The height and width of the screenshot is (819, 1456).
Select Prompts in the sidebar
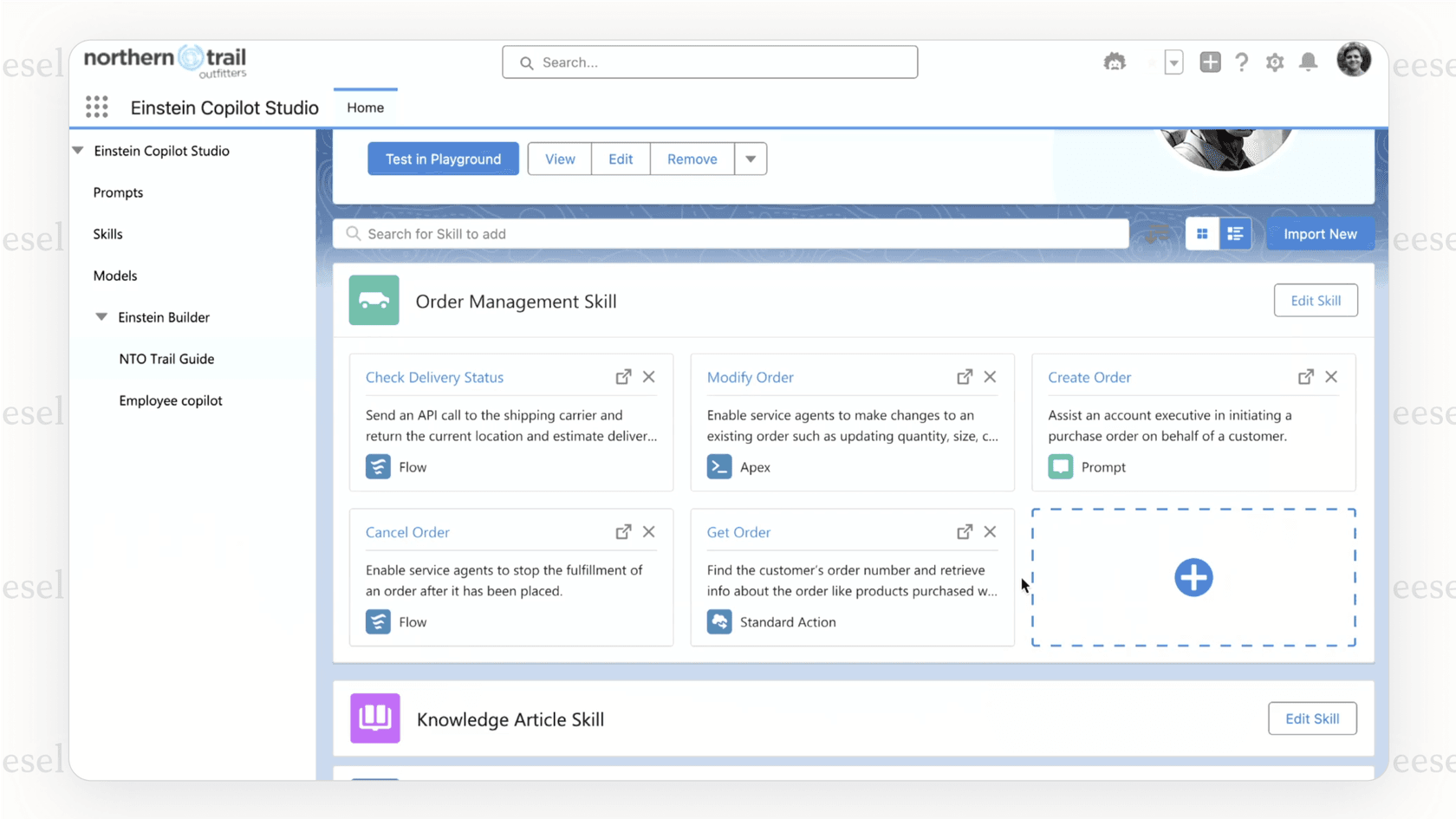tap(118, 192)
